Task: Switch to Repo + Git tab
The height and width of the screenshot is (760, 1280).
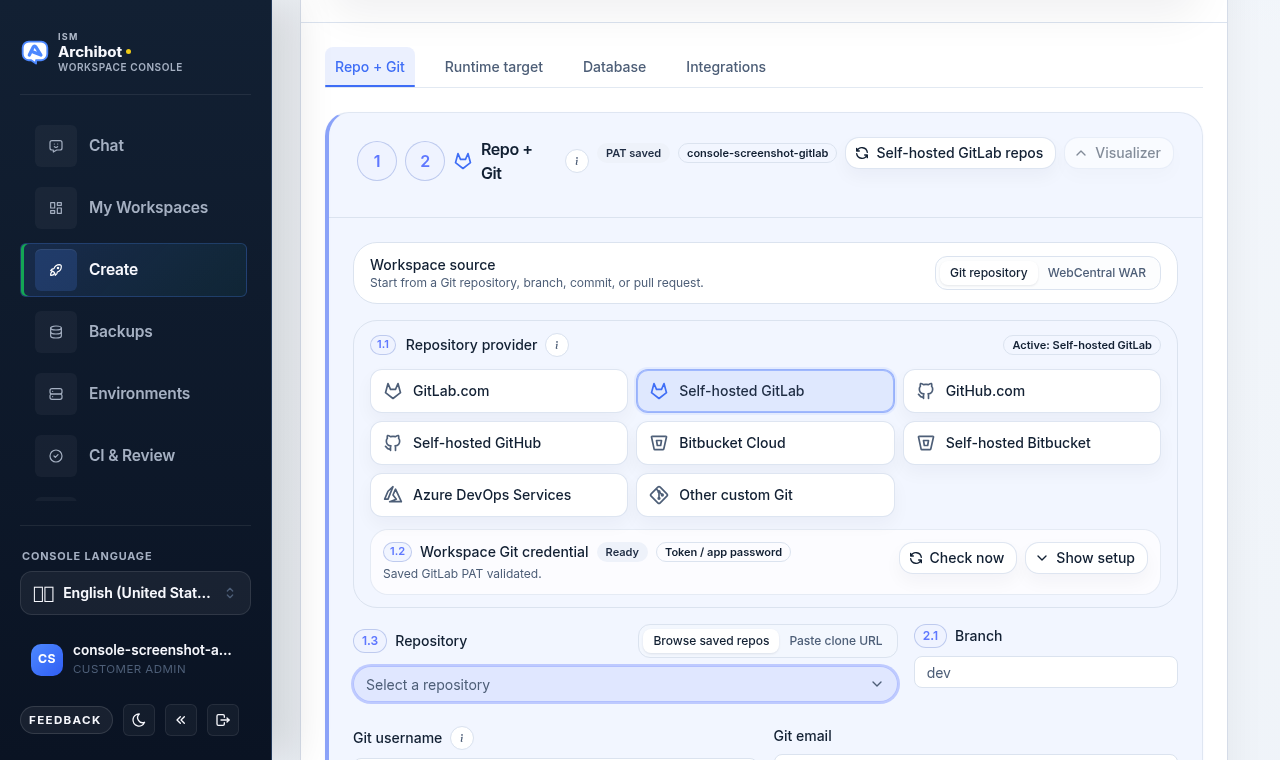Action: coord(370,67)
